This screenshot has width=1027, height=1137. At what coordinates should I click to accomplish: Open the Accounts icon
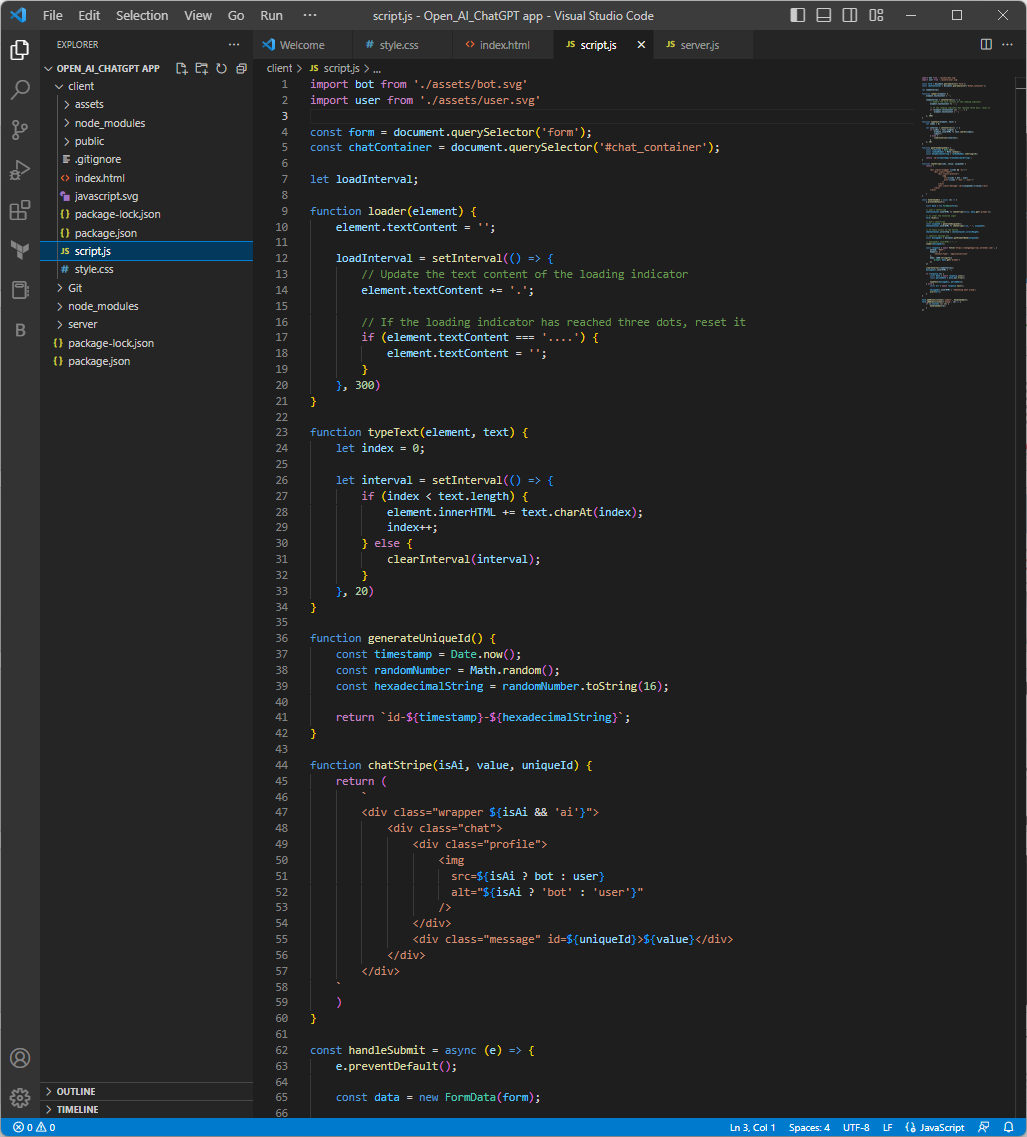pyautogui.click(x=20, y=1058)
